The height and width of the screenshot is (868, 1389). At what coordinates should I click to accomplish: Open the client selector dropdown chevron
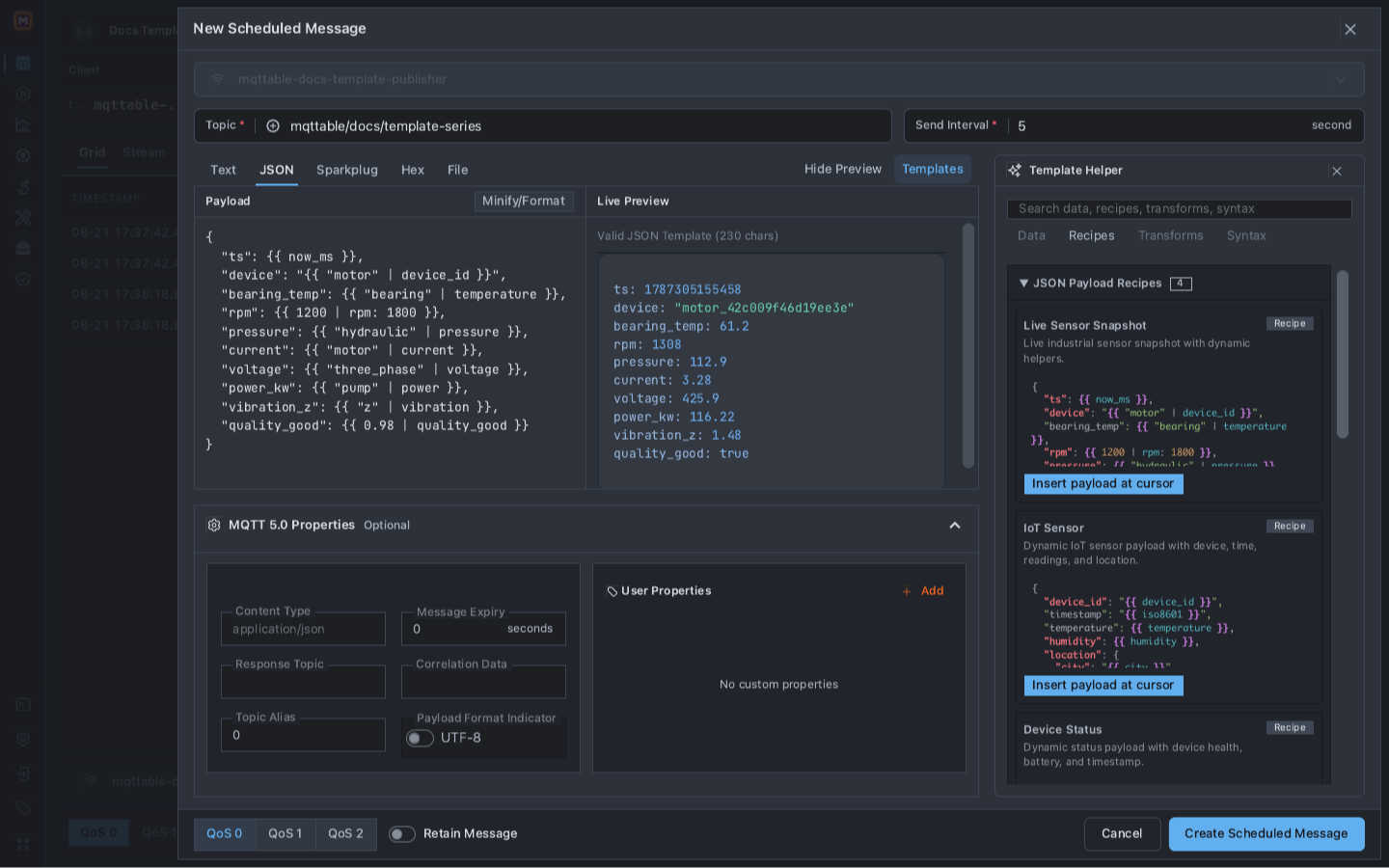tap(1341, 80)
